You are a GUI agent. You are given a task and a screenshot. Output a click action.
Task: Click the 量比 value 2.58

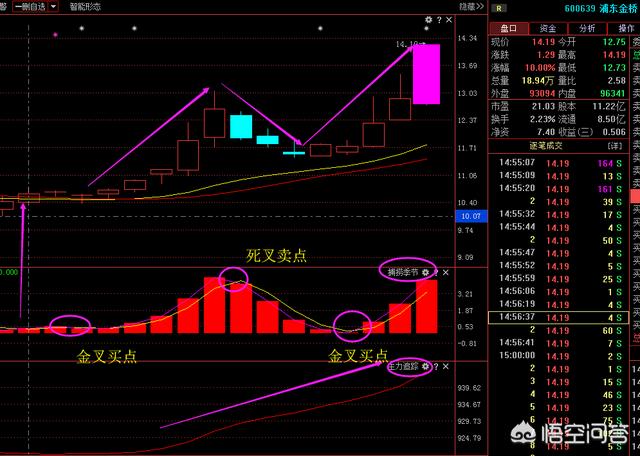tap(616, 80)
